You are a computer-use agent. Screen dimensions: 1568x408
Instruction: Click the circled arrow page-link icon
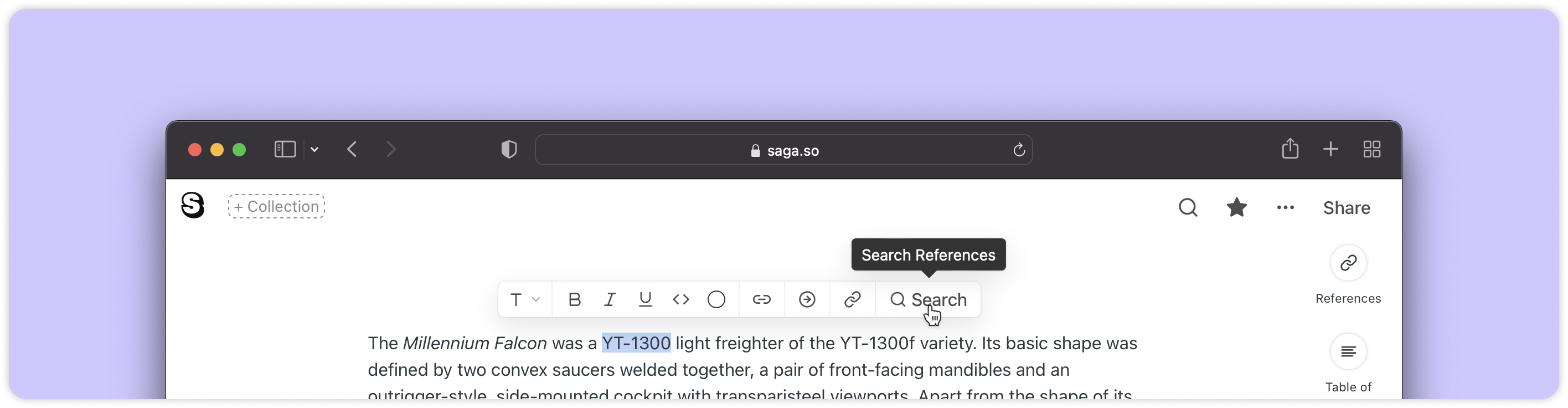coord(807,299)
